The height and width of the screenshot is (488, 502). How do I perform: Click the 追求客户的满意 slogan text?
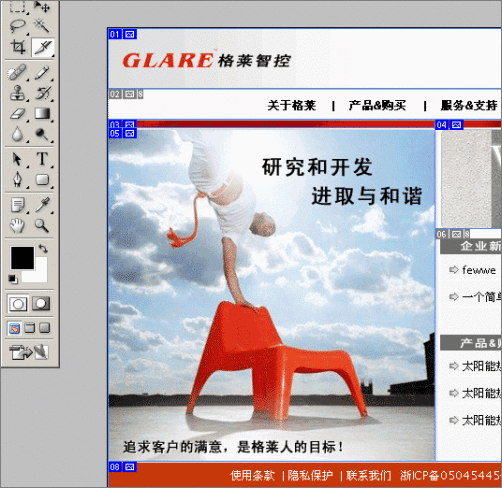[x=173, y=447]
